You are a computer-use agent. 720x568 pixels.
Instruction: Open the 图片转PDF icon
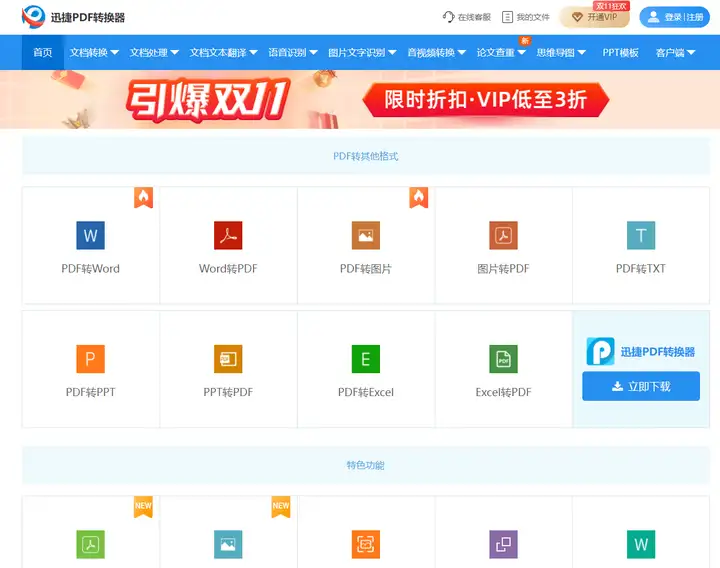pos(503,235)
